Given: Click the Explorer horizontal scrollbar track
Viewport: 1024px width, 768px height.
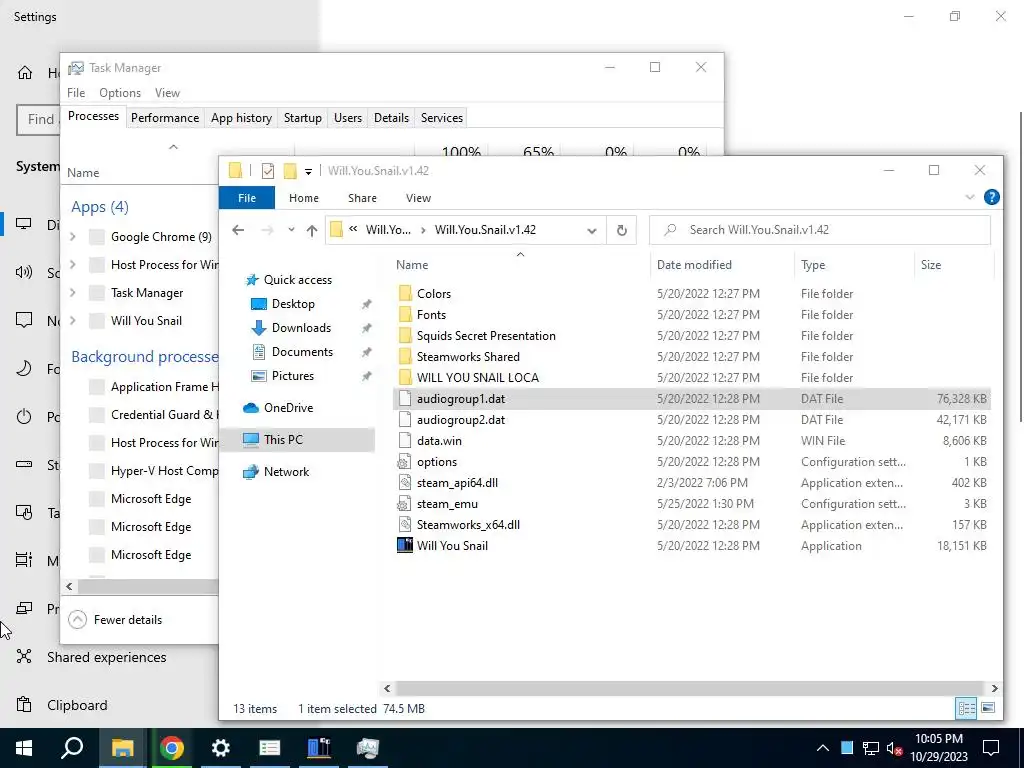Looking at the screenshot, I should click(x=689, y=688).
